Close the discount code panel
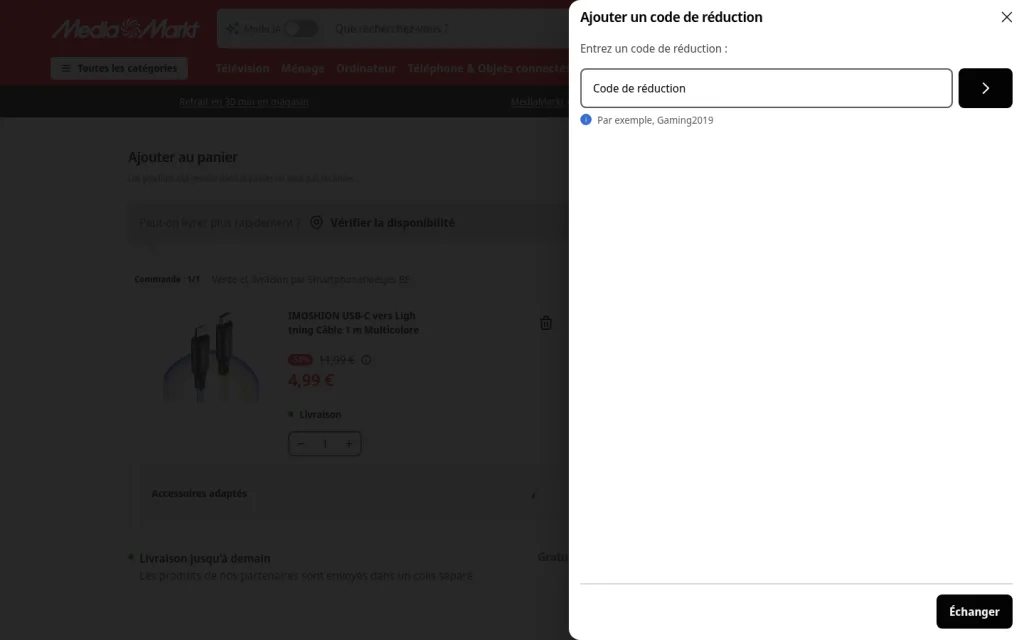Screen dimensions: 1024x640 1006,17
